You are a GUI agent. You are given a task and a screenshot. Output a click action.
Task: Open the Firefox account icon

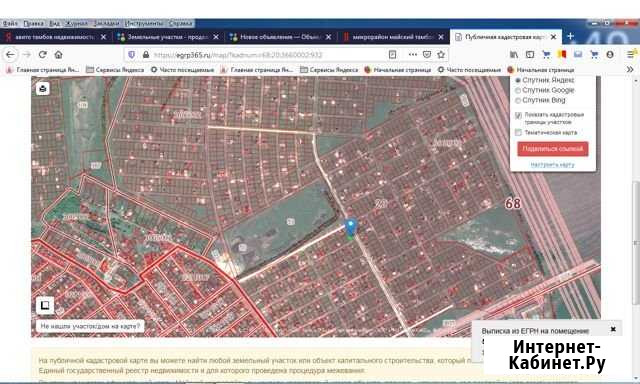coord(610,54)
